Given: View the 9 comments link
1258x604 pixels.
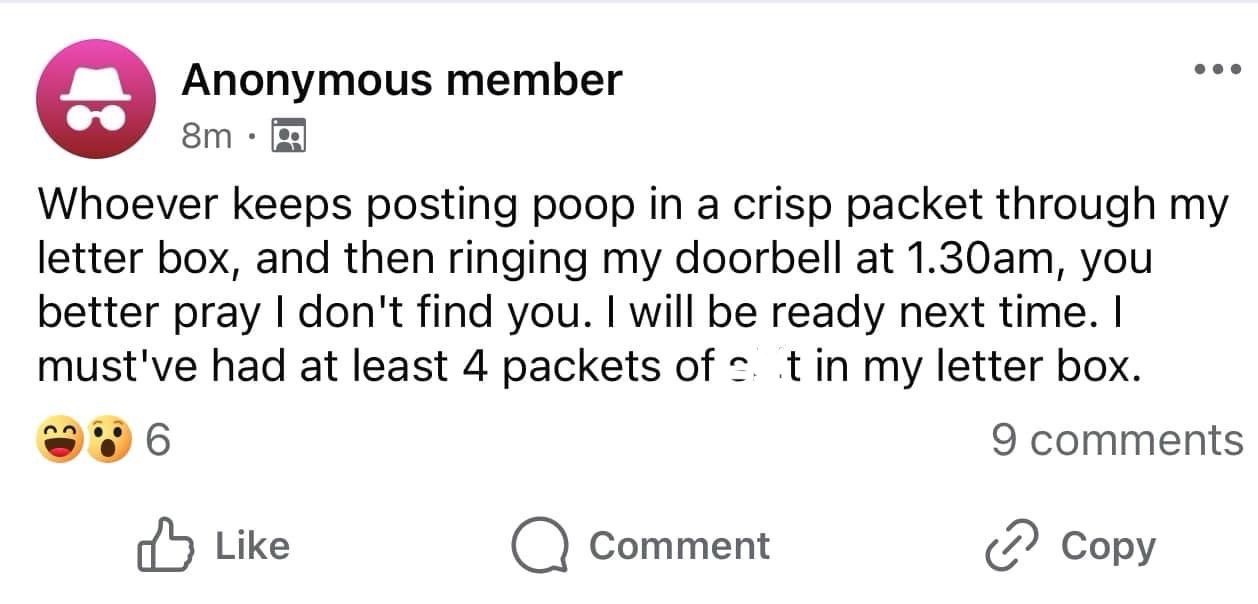Looking at the screenshot, I should (x=1117, y=440).
